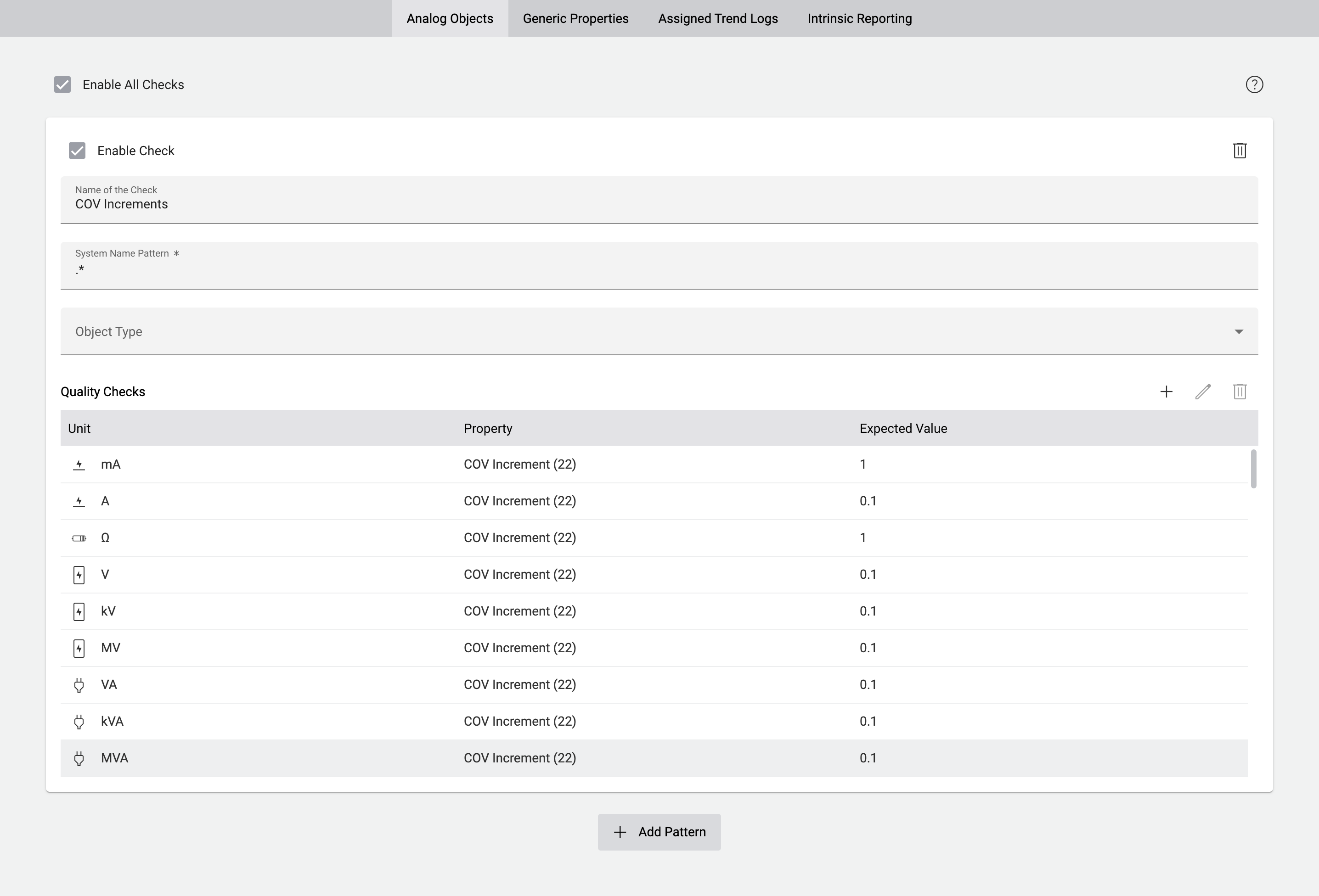
Task: Switch to Generic Properties tab
Action: 575,19
